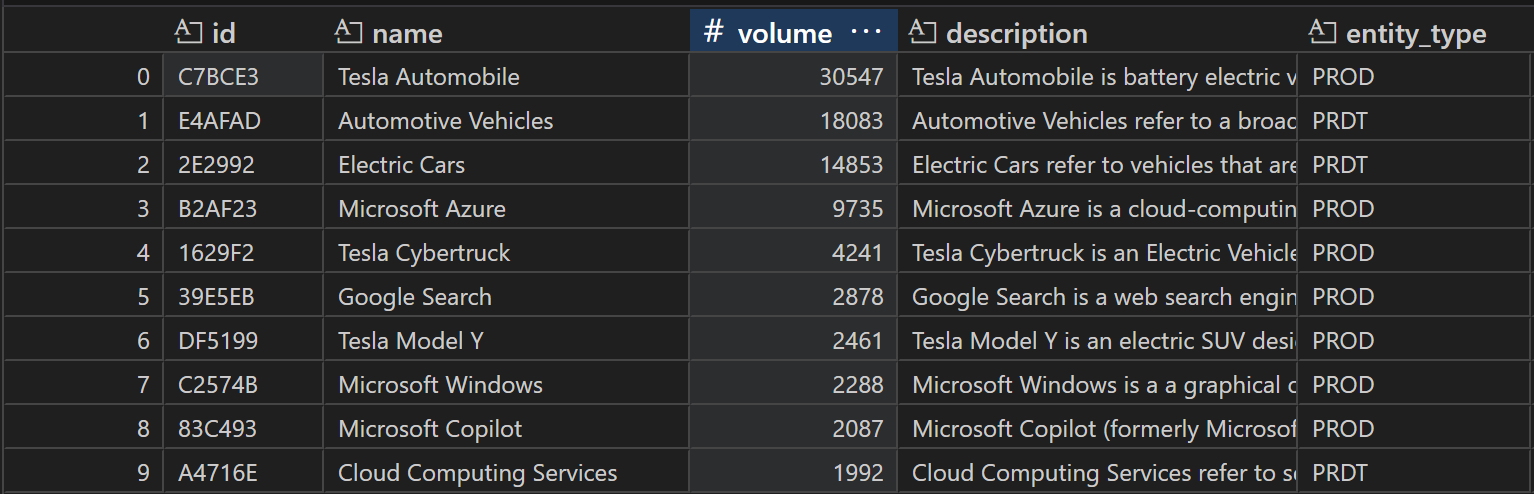Click the id cell B2AF23
The width and height of the screenshot is (1534, 494).
coord(243,209)
